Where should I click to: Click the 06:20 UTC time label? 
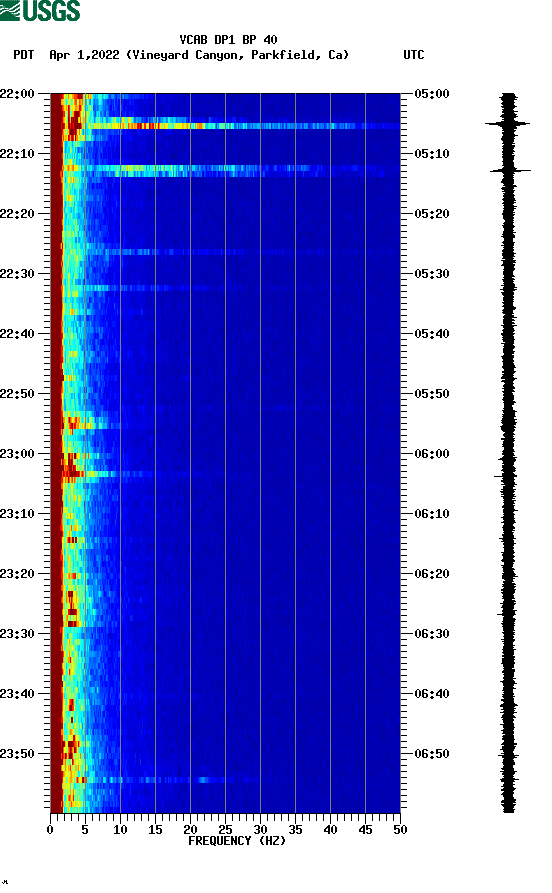click(x=432, y=574)
